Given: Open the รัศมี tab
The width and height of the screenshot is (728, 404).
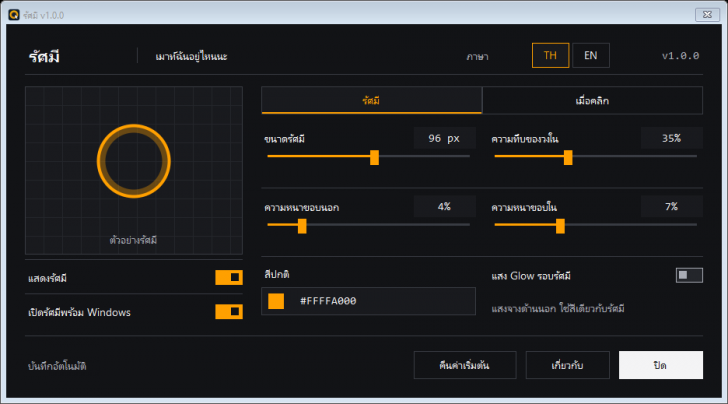Looking at the screenshot, I should pos(371,100).
